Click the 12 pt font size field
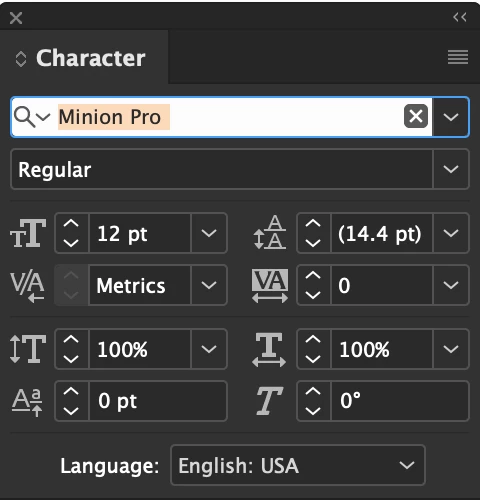This screenshot has width=480, height=500. click(x=140, y=233)
